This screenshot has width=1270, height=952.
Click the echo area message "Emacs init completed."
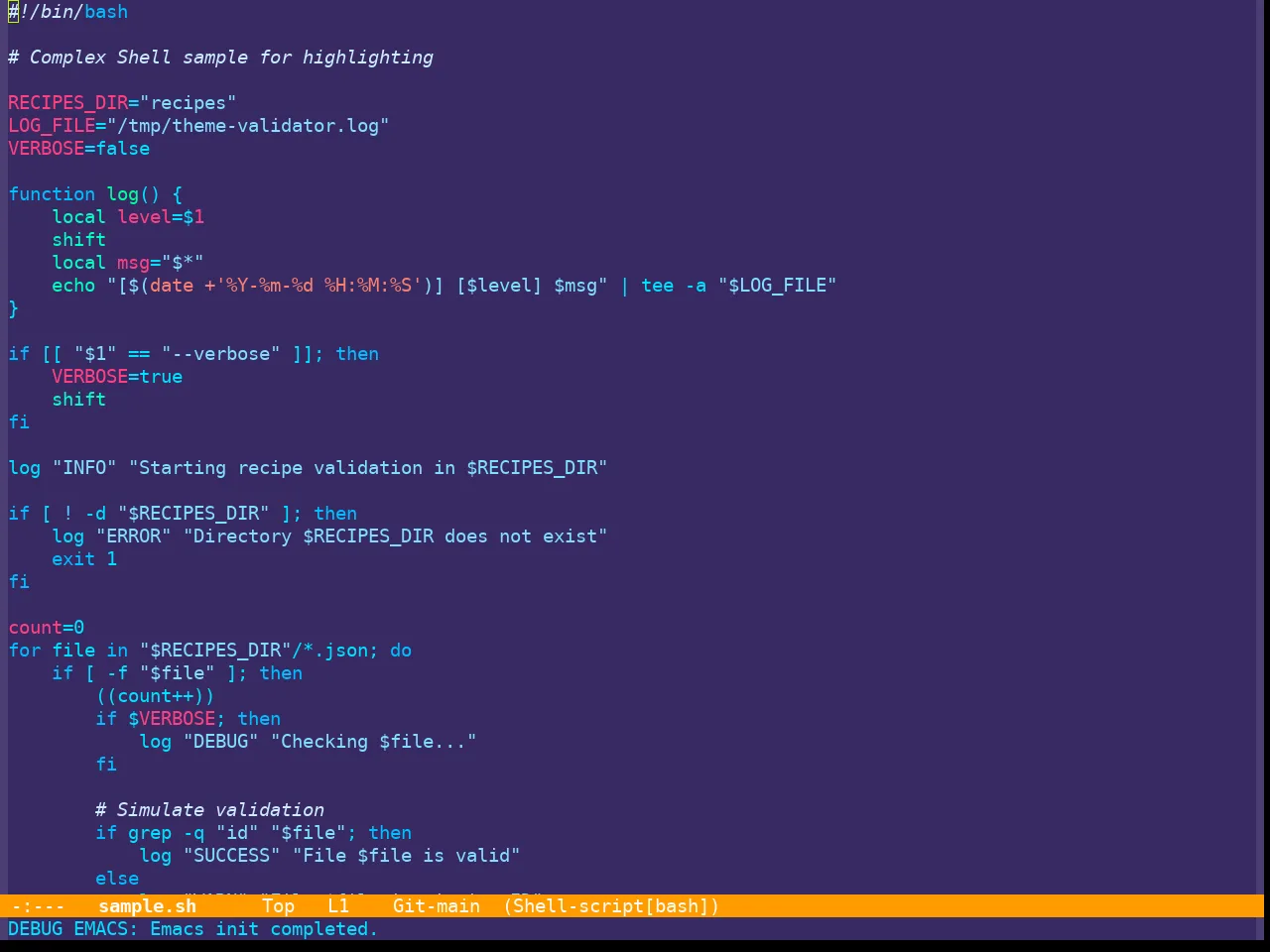point(264,929)
